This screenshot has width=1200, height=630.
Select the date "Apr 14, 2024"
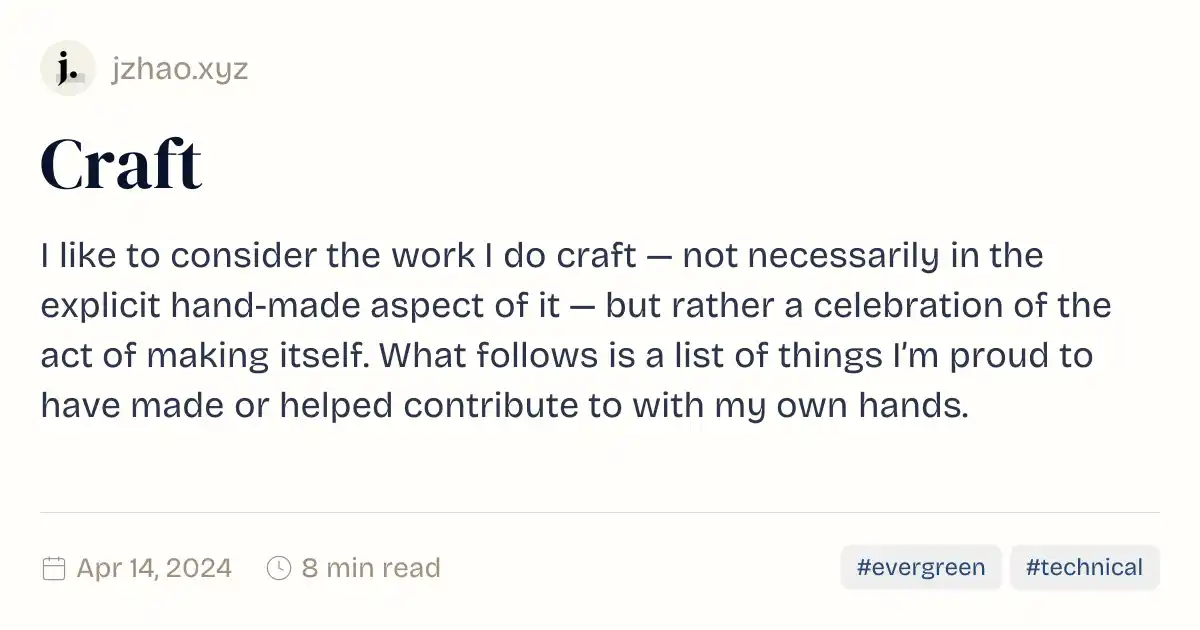pos(153,567)
